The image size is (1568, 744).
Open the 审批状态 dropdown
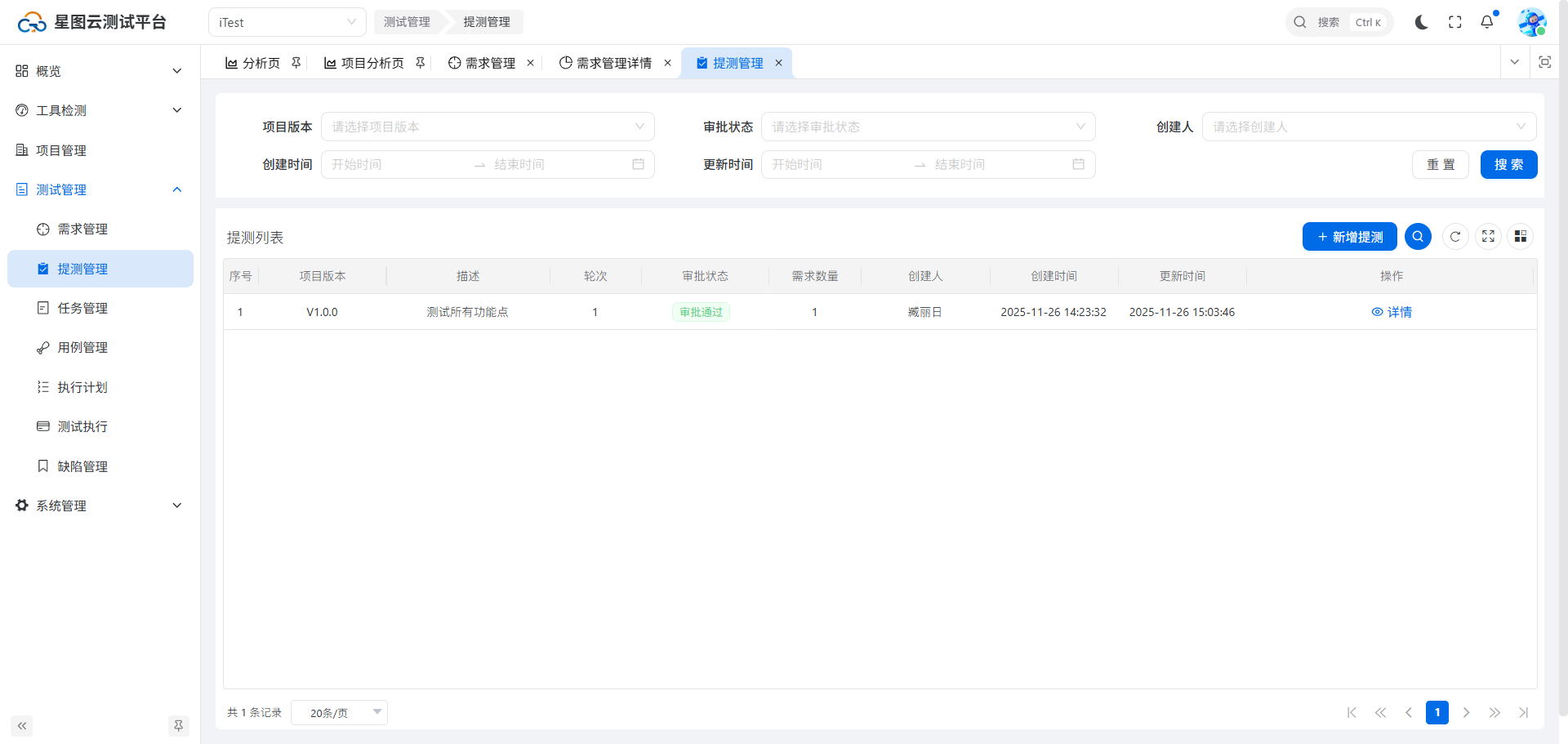pos(928,127)
